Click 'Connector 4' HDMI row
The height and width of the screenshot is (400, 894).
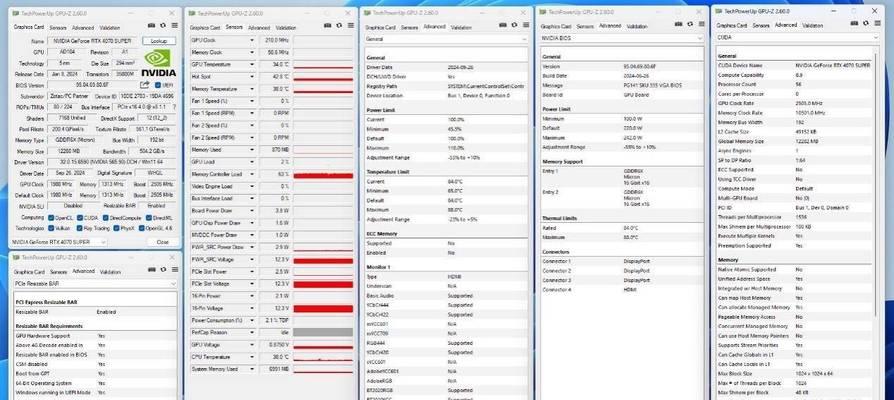[622, 290]
